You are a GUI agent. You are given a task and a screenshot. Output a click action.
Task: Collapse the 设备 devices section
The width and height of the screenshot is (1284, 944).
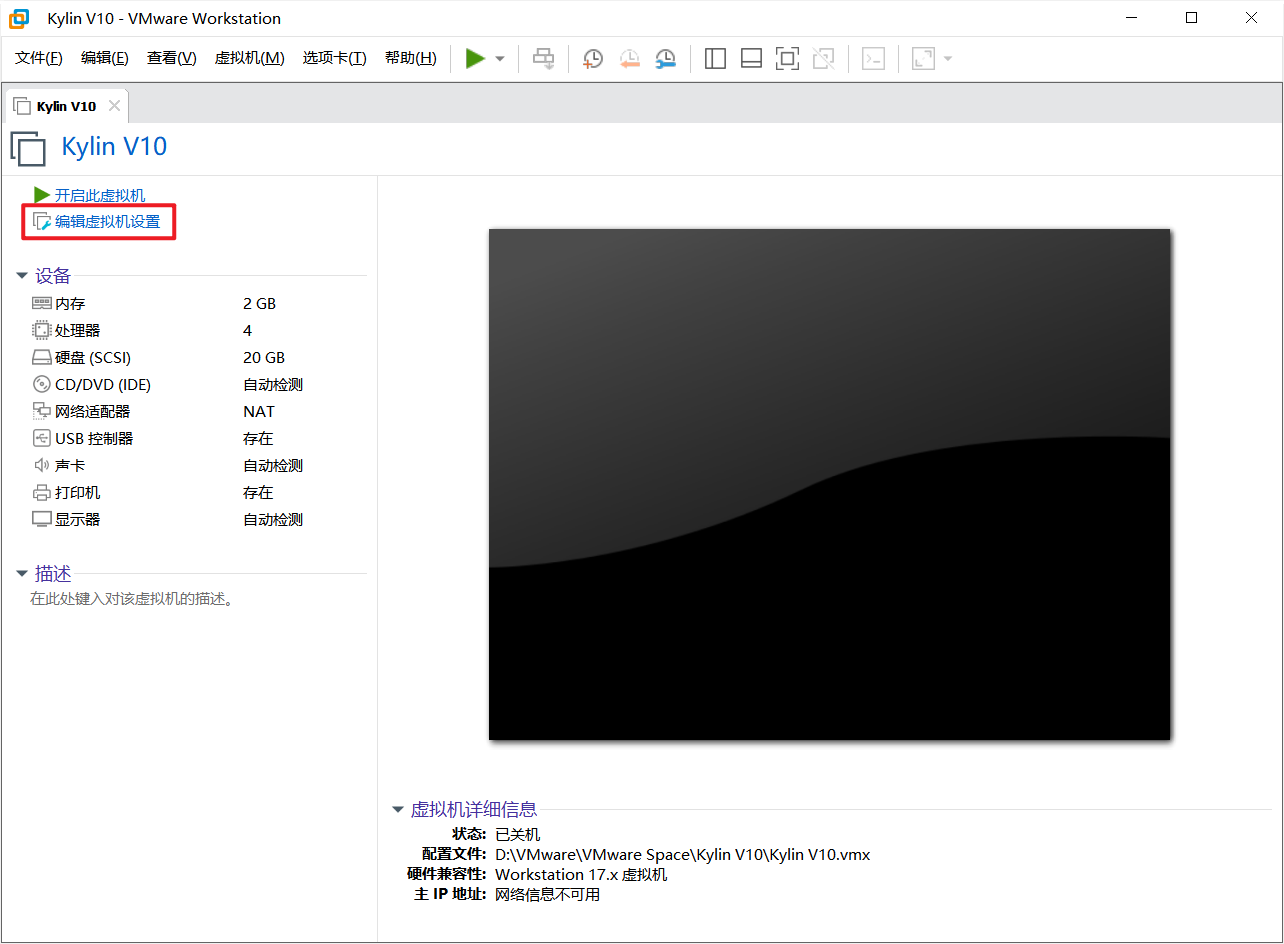click(22, 276)
